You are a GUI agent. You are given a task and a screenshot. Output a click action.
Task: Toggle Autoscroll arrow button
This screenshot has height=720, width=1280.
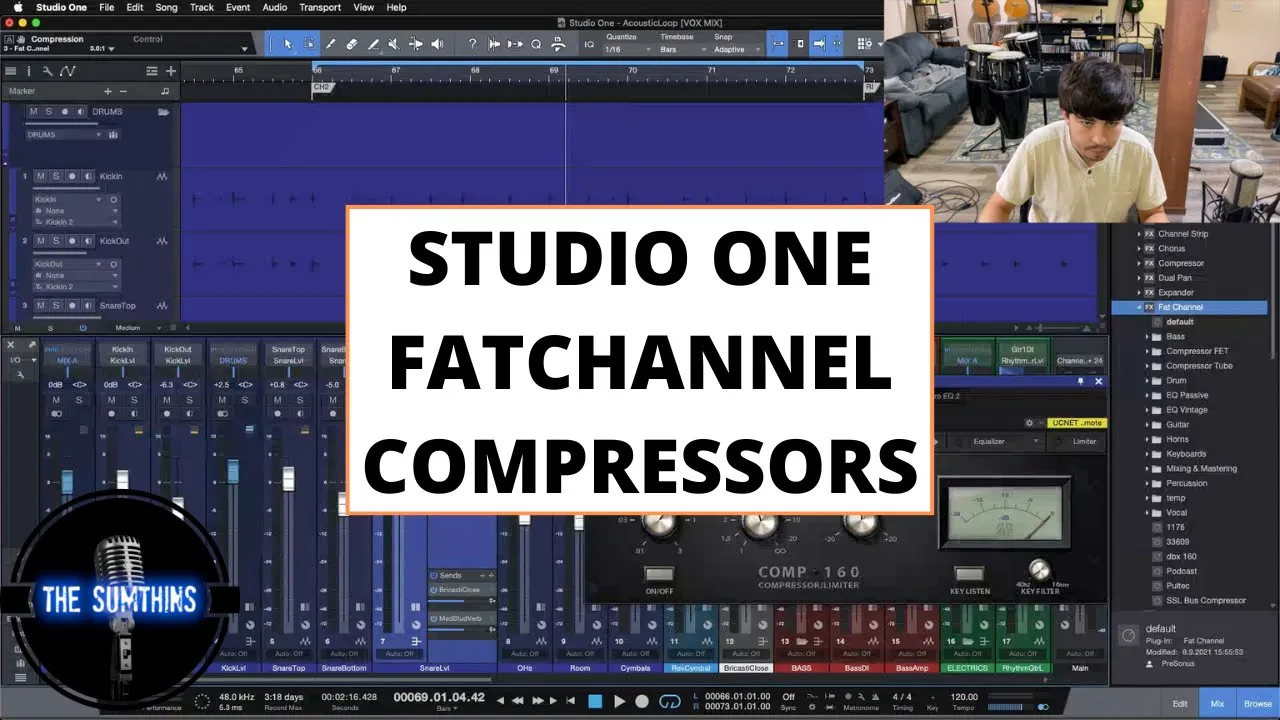click(820, 44)
